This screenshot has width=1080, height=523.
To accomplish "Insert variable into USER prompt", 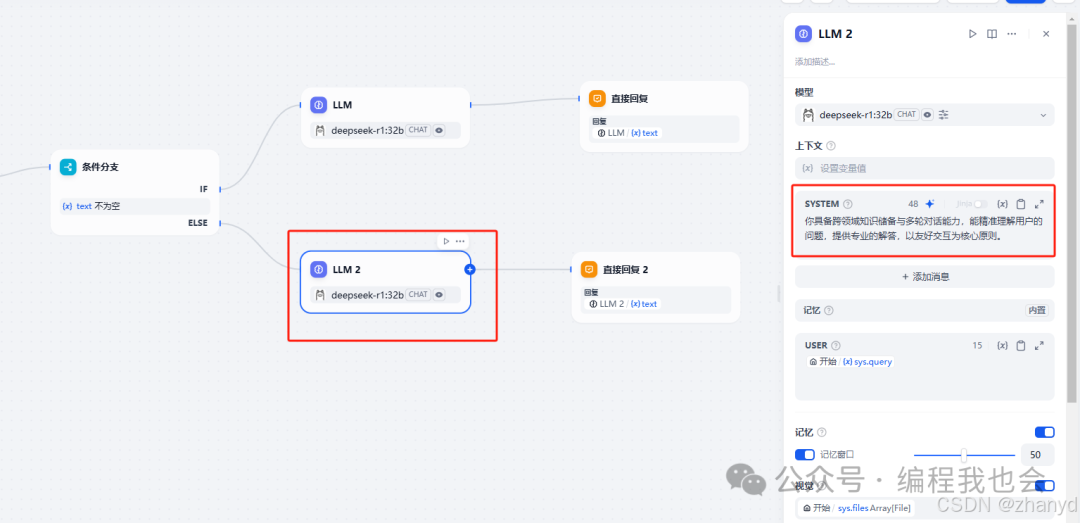I will [x=1002, y=345].
